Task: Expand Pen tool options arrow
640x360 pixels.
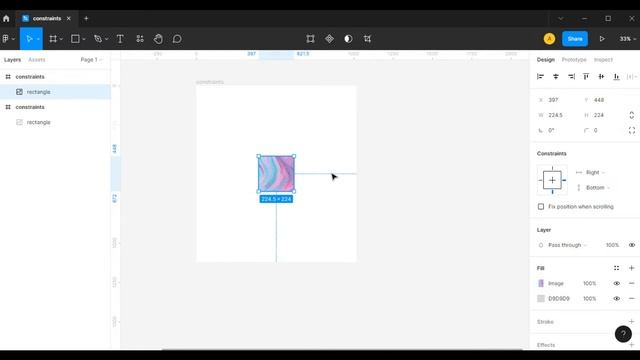Action: pos(107,39)
